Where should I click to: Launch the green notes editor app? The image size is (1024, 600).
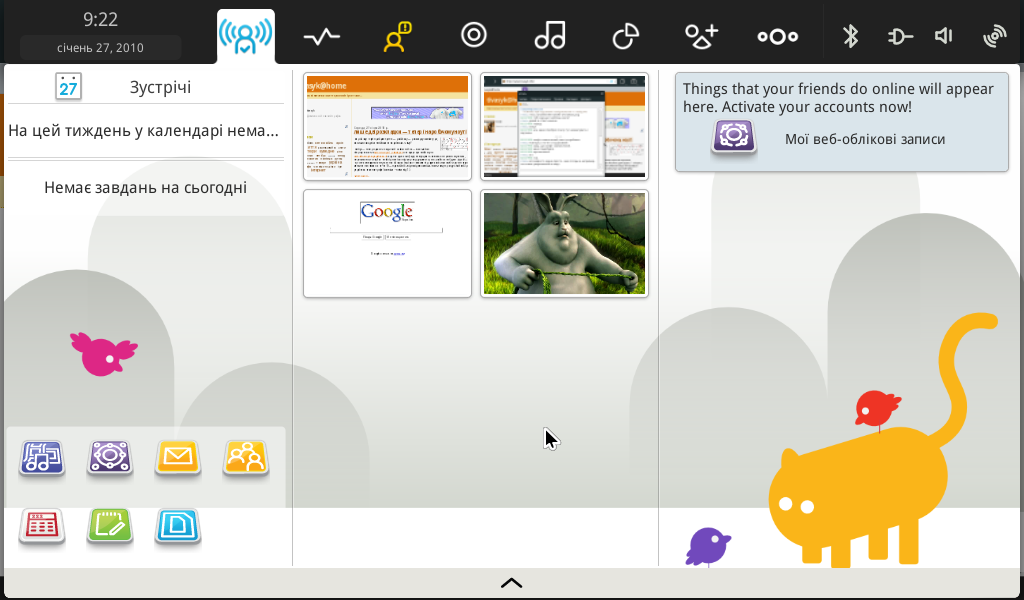point(110,526)
